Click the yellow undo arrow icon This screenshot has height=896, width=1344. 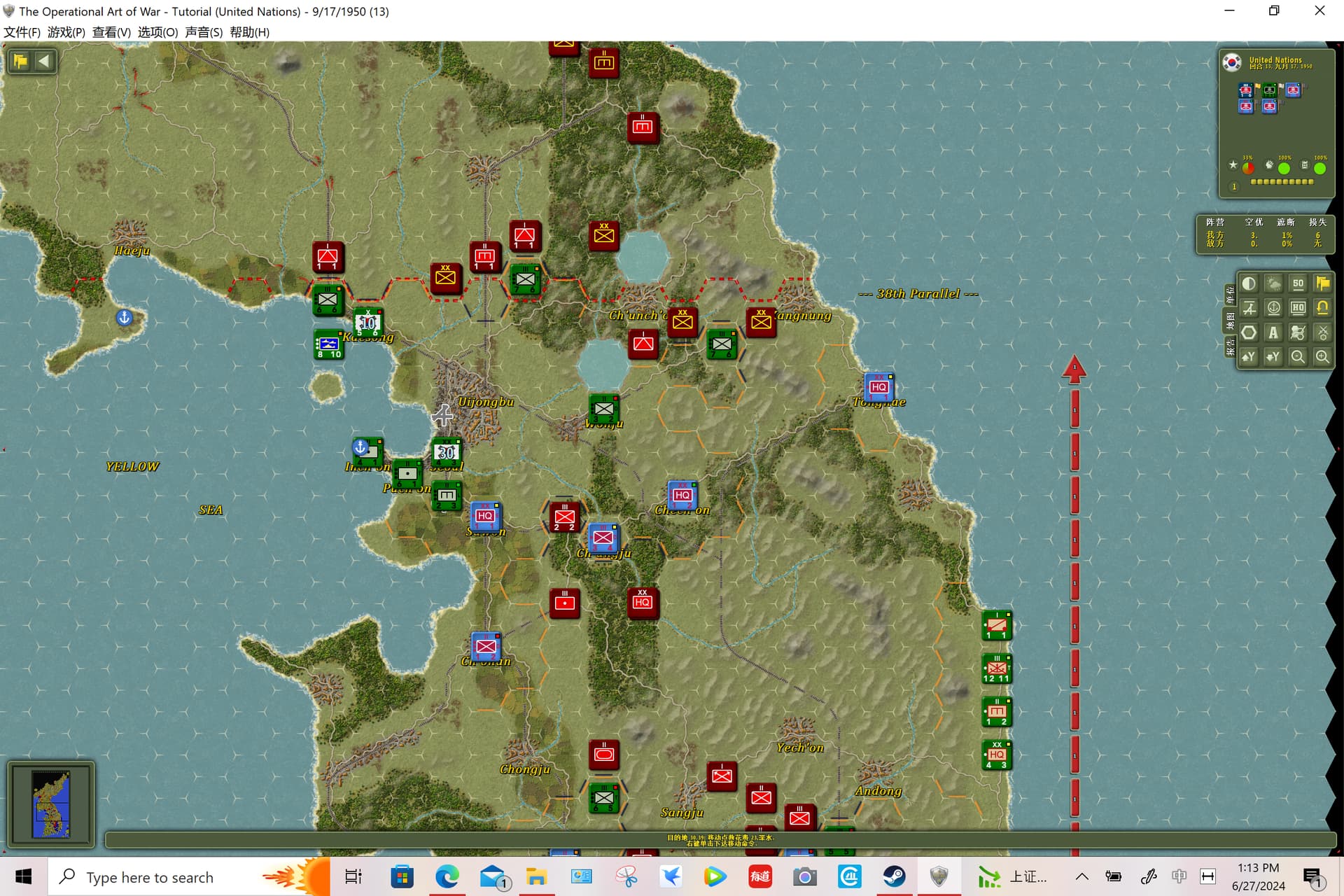(x=1322, y=308)
